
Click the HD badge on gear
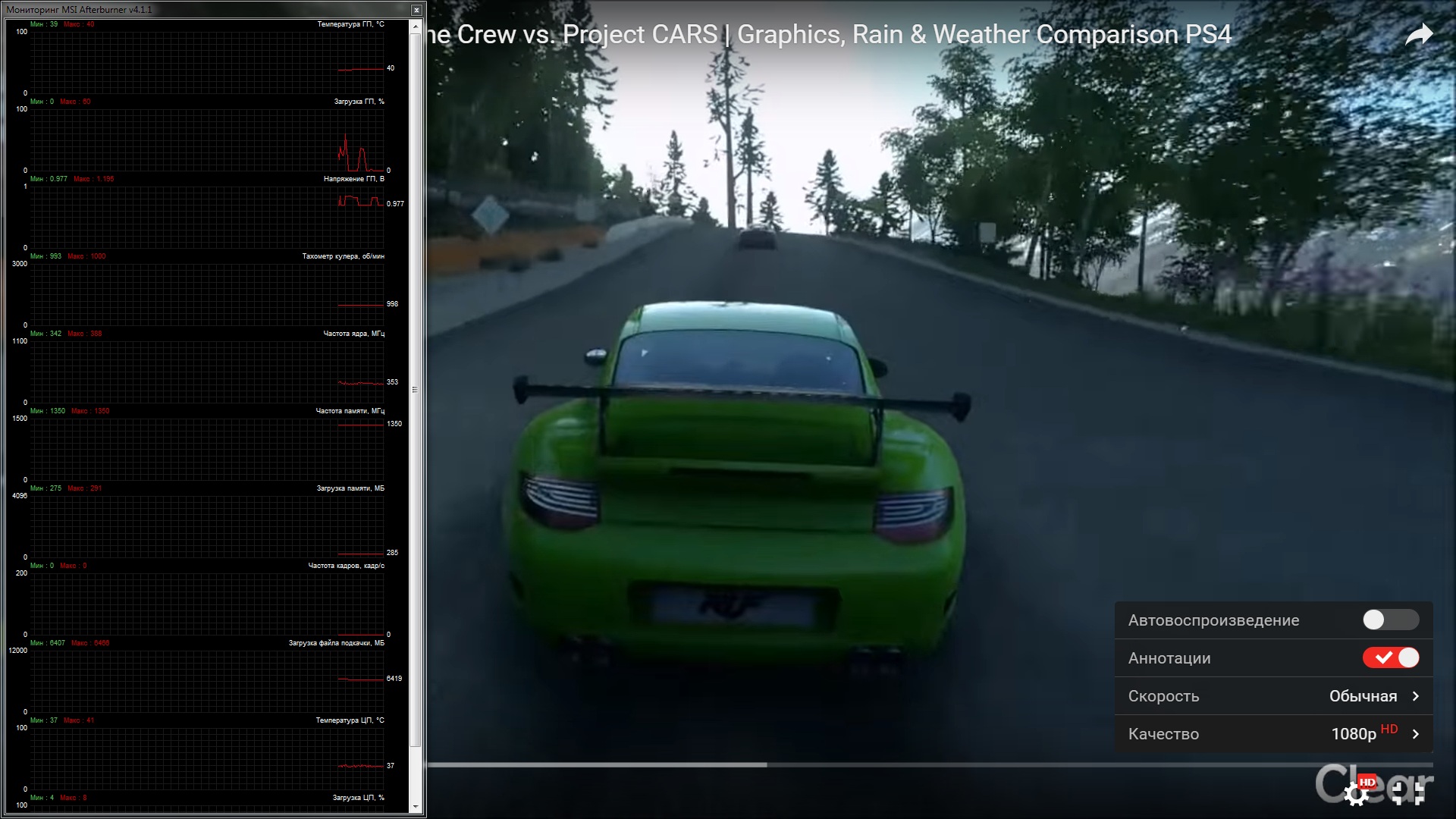coord(1367,782)
